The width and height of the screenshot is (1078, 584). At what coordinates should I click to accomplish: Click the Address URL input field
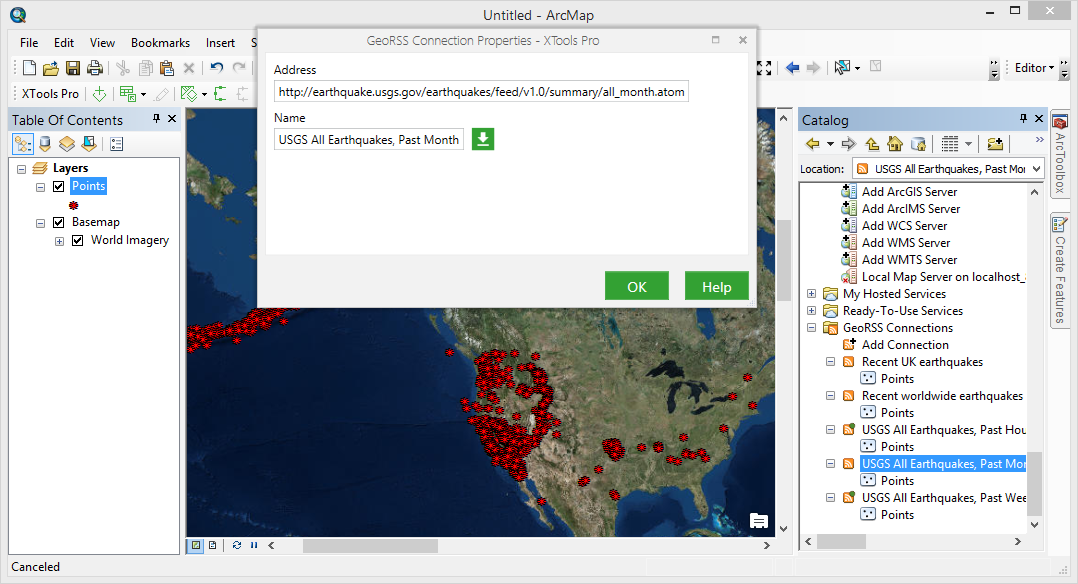click(481, 91)
